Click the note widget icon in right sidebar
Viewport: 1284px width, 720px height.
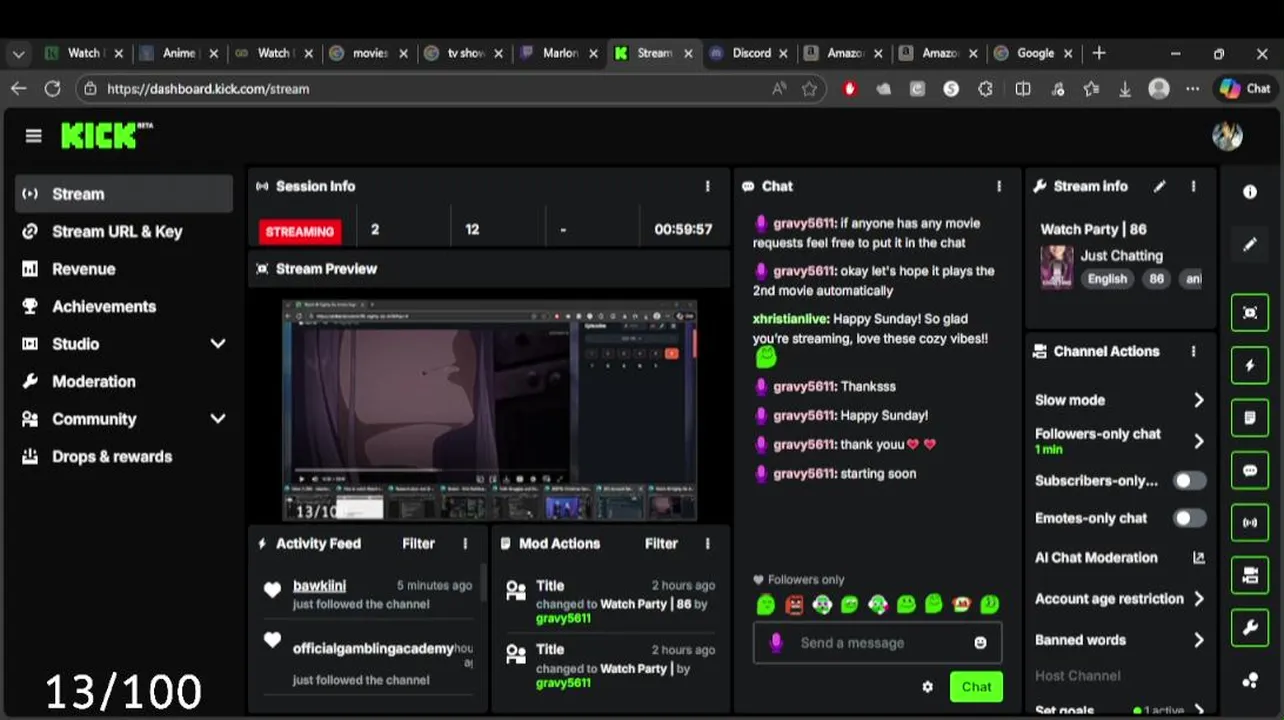click(1250, 418)
